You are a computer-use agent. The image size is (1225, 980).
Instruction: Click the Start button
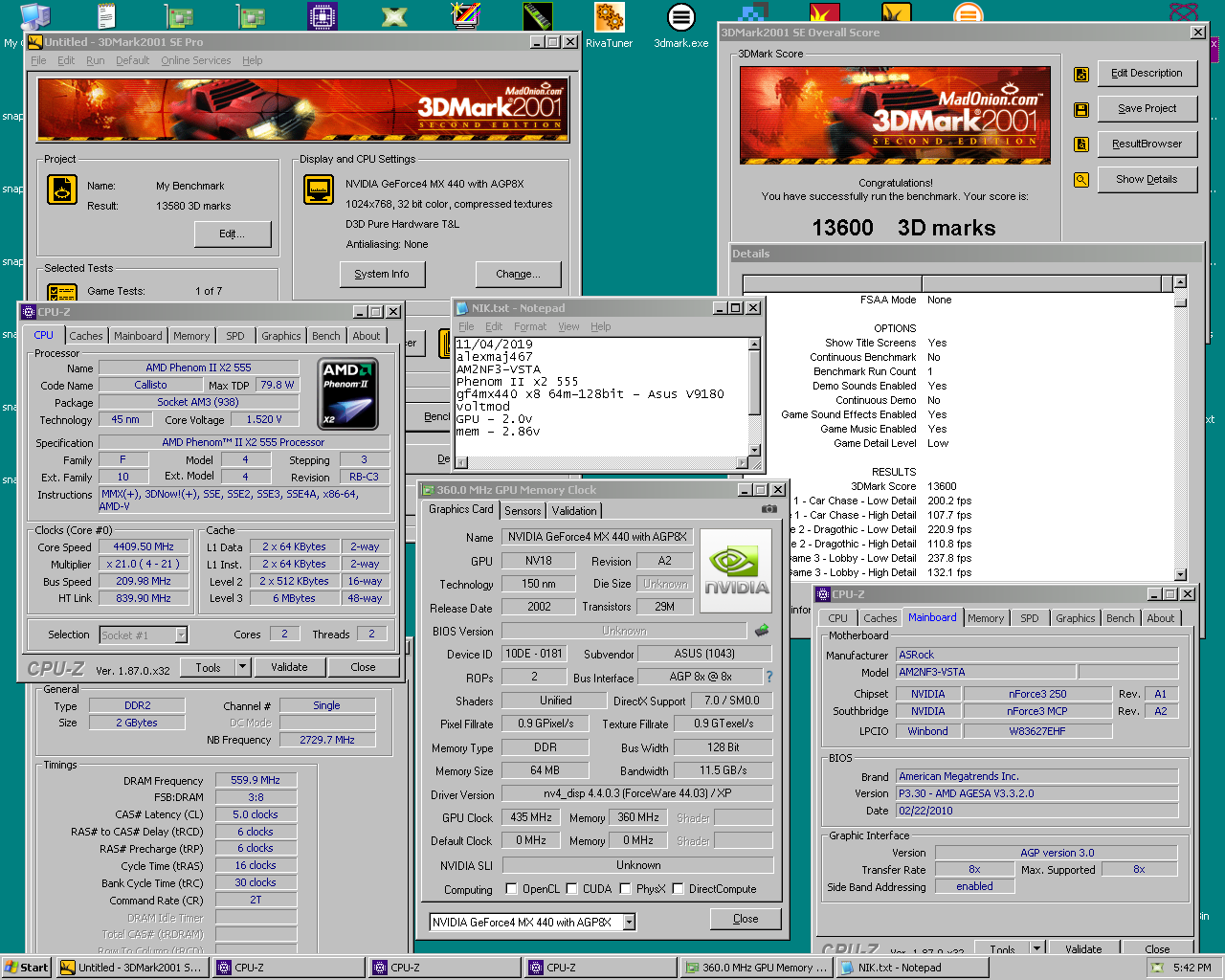pyautogui.click(x=26, y=968)
